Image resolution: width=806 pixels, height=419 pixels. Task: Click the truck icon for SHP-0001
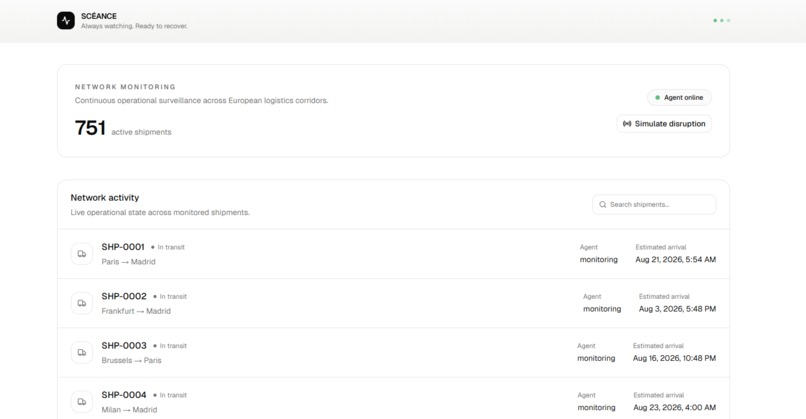82,254
